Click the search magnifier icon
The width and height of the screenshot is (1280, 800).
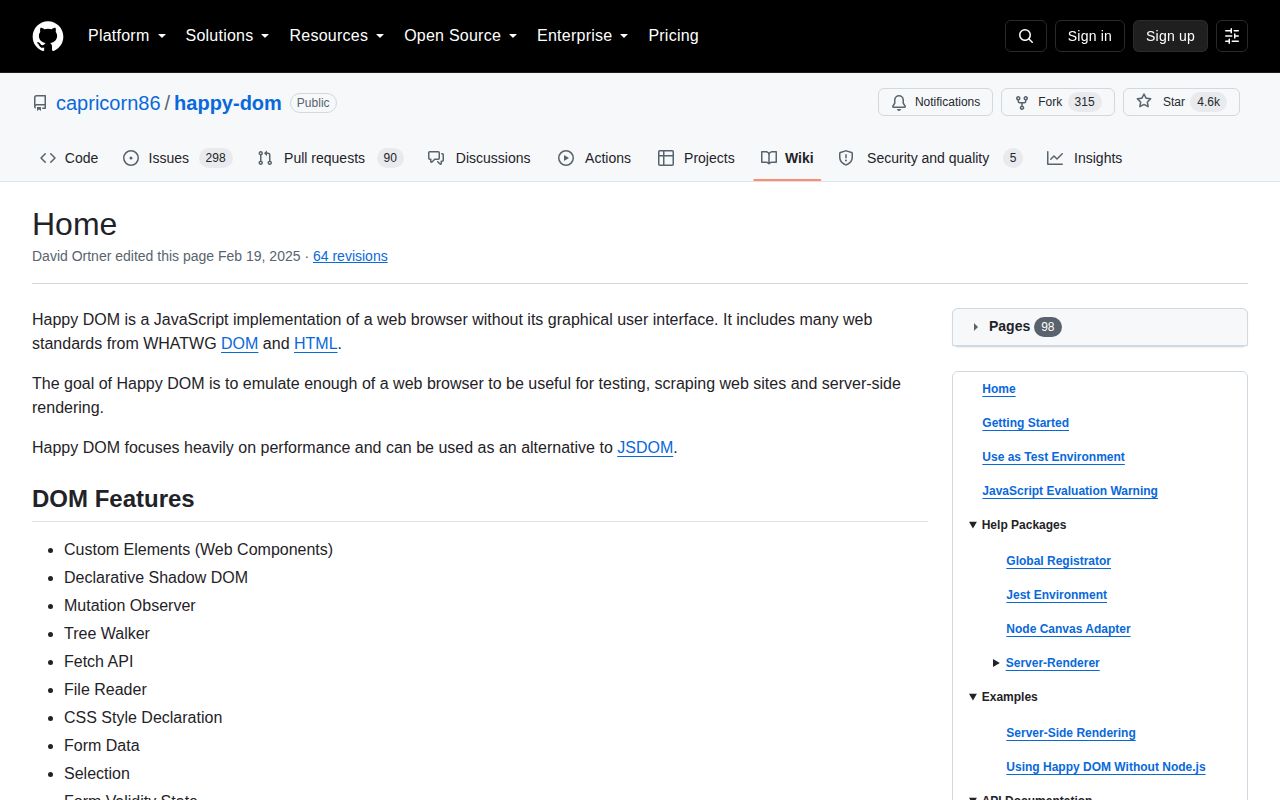(1026, 36)
